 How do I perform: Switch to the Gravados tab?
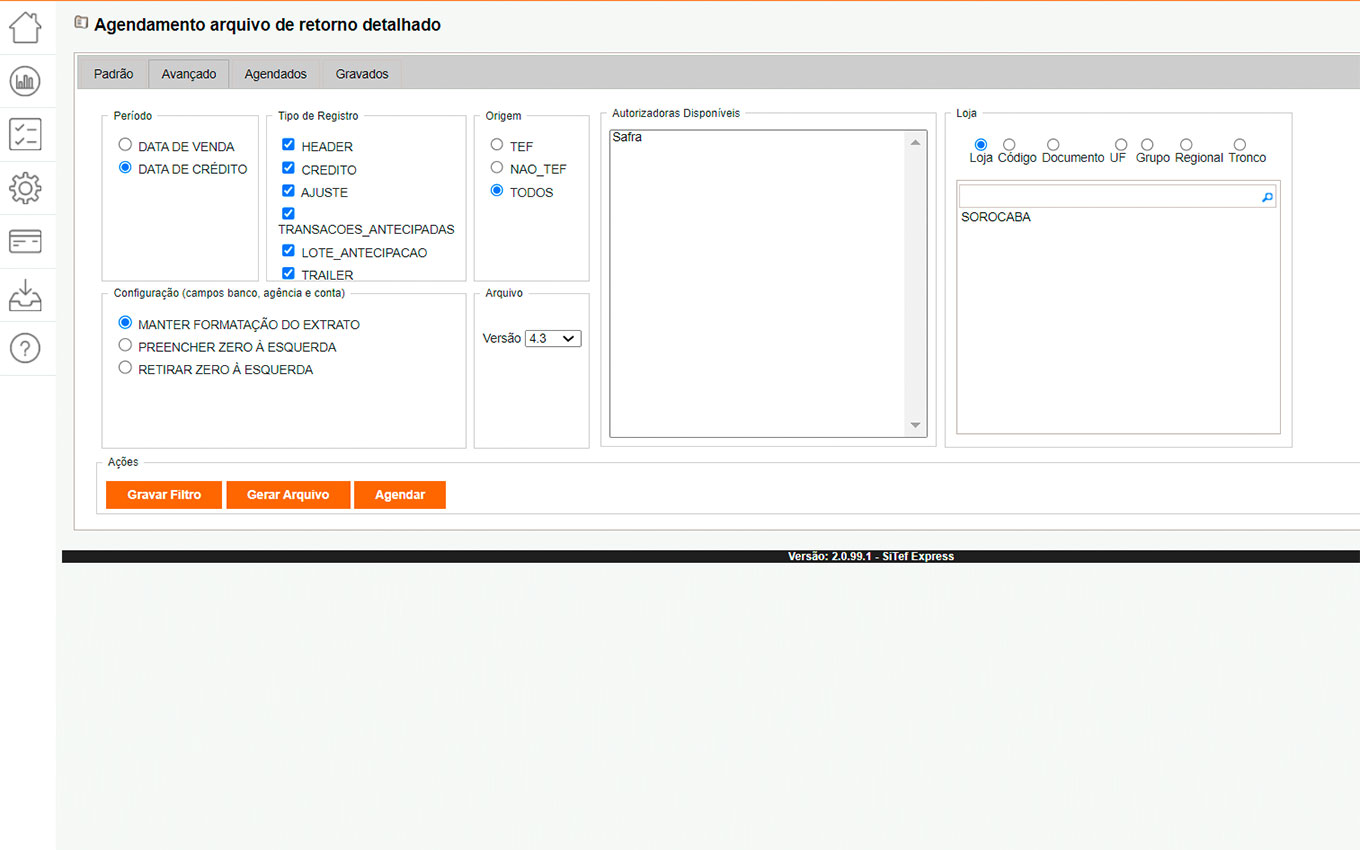coord(362,74)
